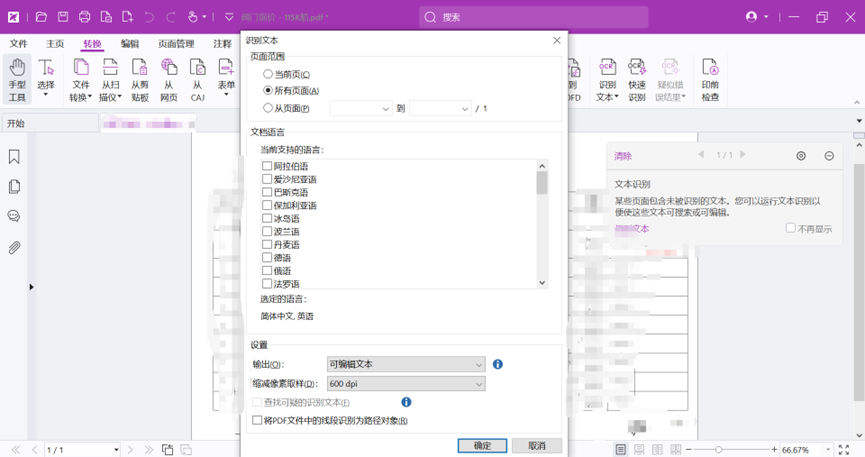Enable the PDF line segments as paths checkbox
The image size is (865, 457).
[x=257, y=421]
